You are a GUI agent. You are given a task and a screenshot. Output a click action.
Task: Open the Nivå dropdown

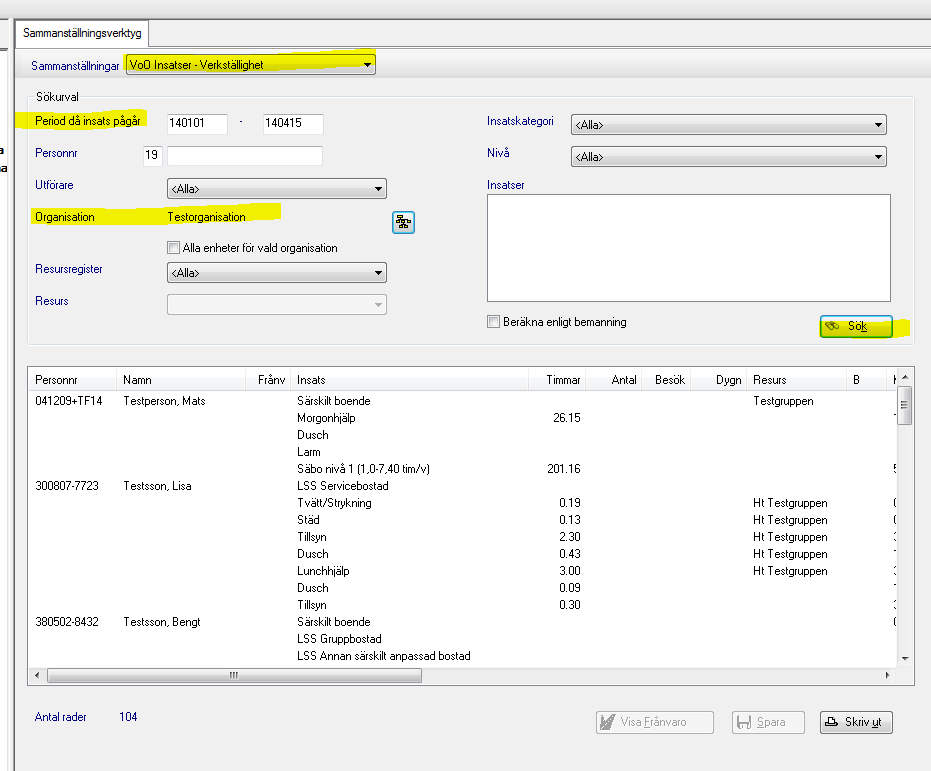(729, 157)
